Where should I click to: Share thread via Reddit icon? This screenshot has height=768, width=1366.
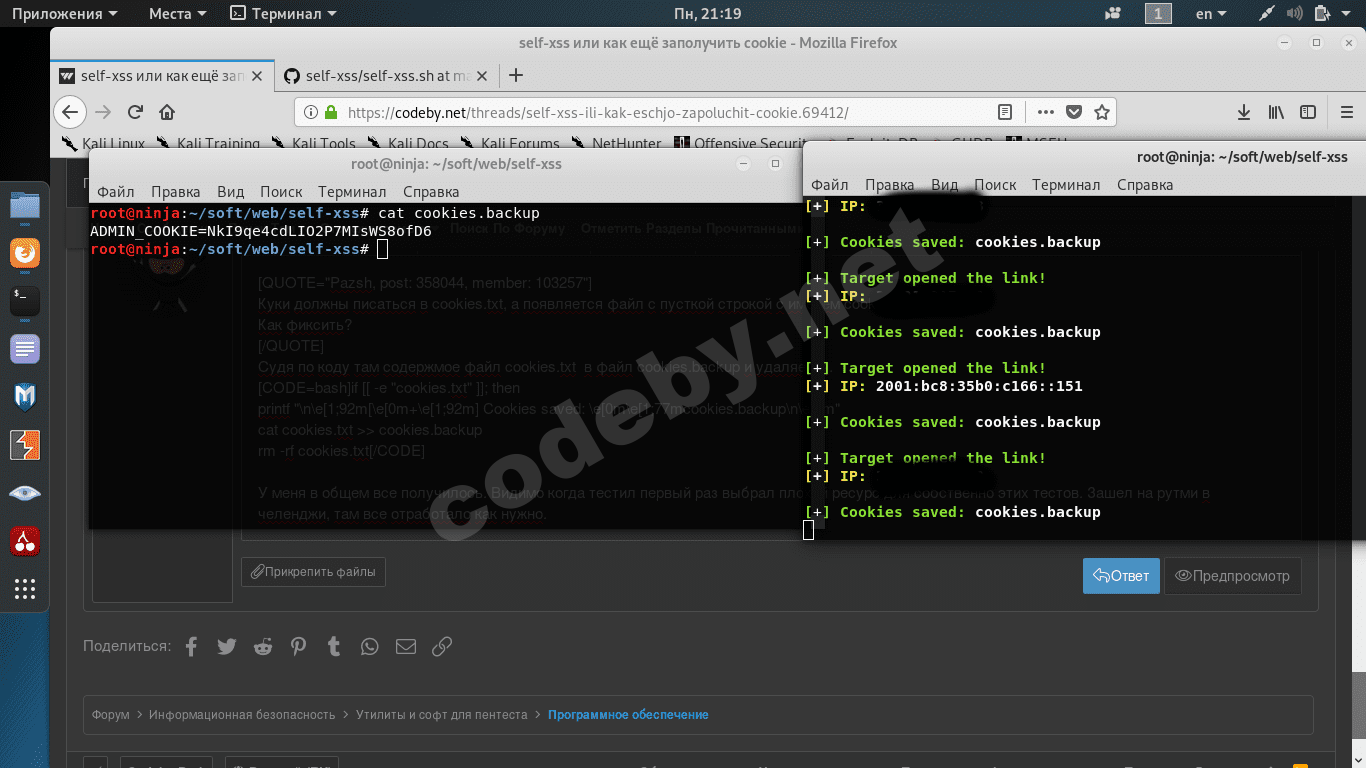point(263,646)
